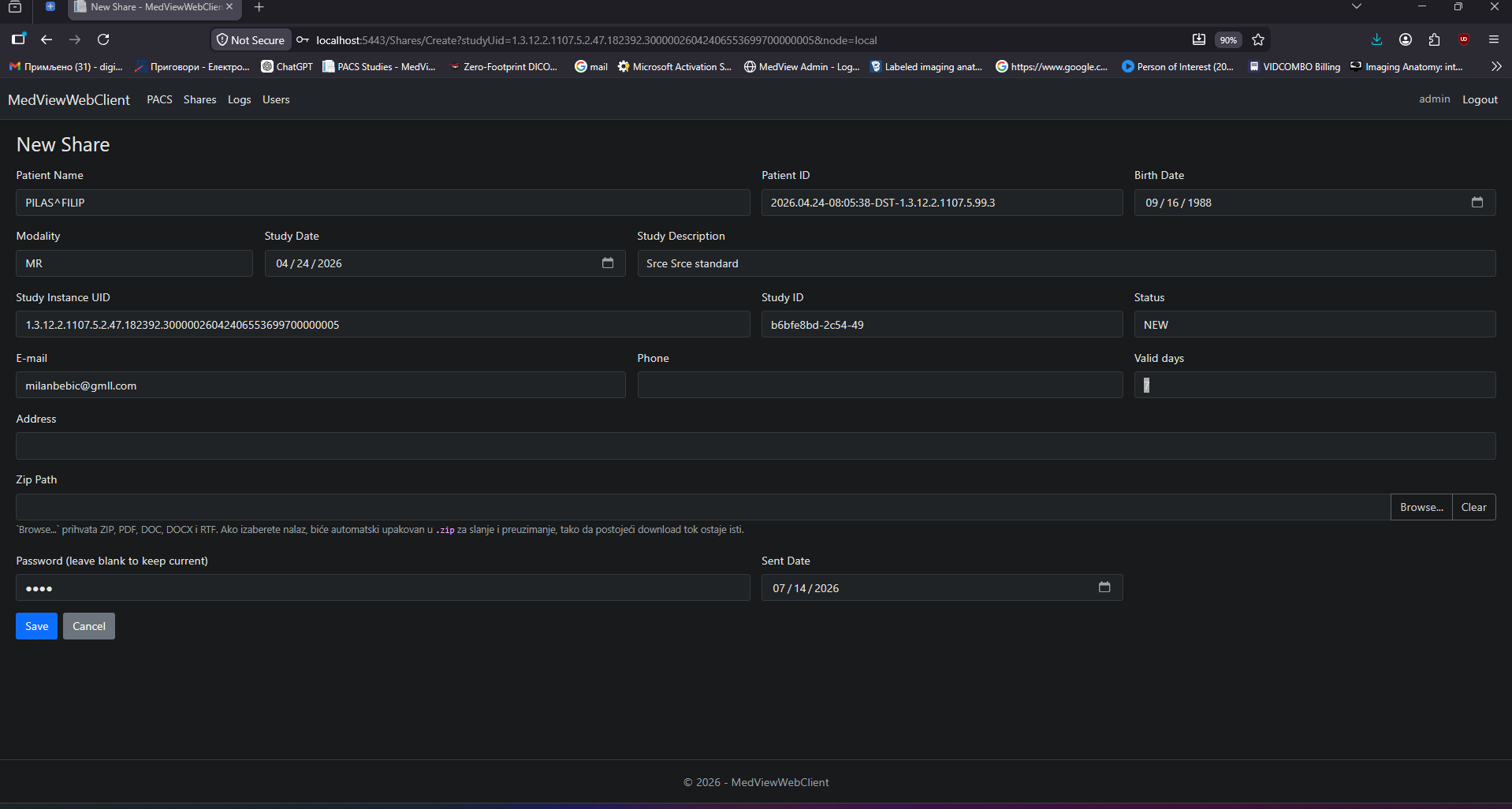Image resolution: width=1512 pixels, height=809 pixels.
Task: Focus the Zip Path text field
Action: pyautogui.click(x=703, y=507)
